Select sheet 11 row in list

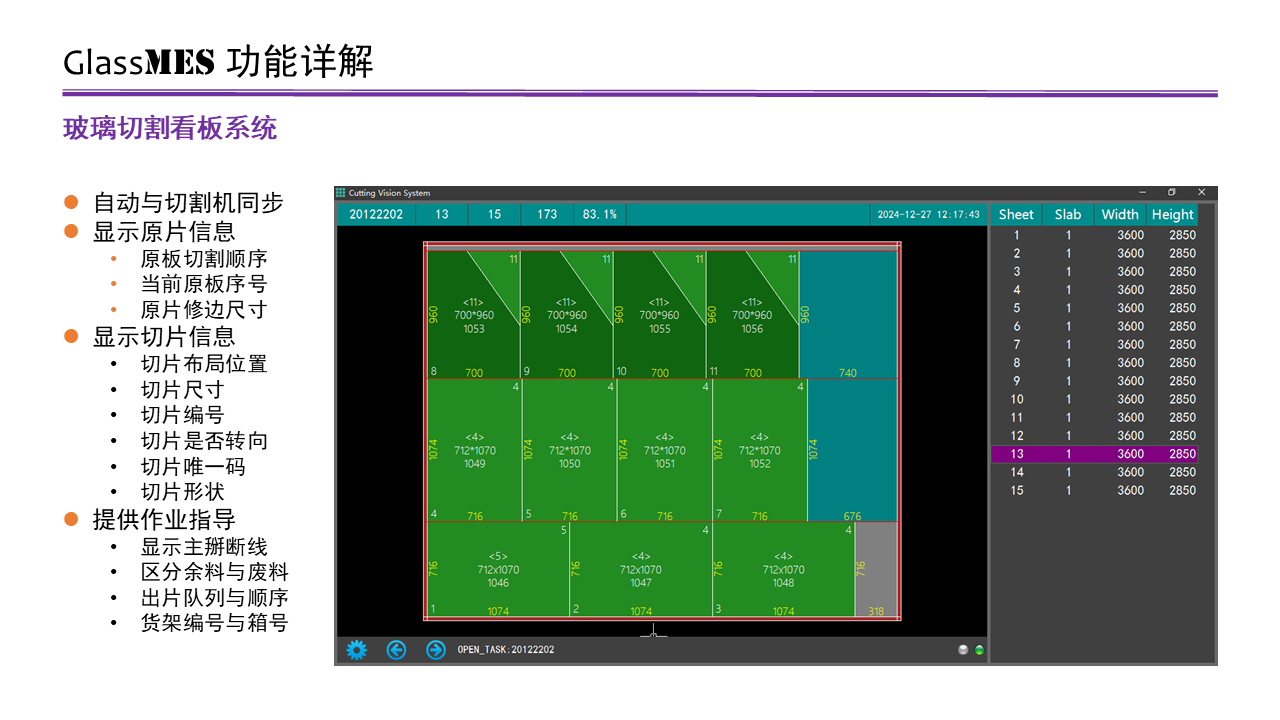pos(1094,417)
